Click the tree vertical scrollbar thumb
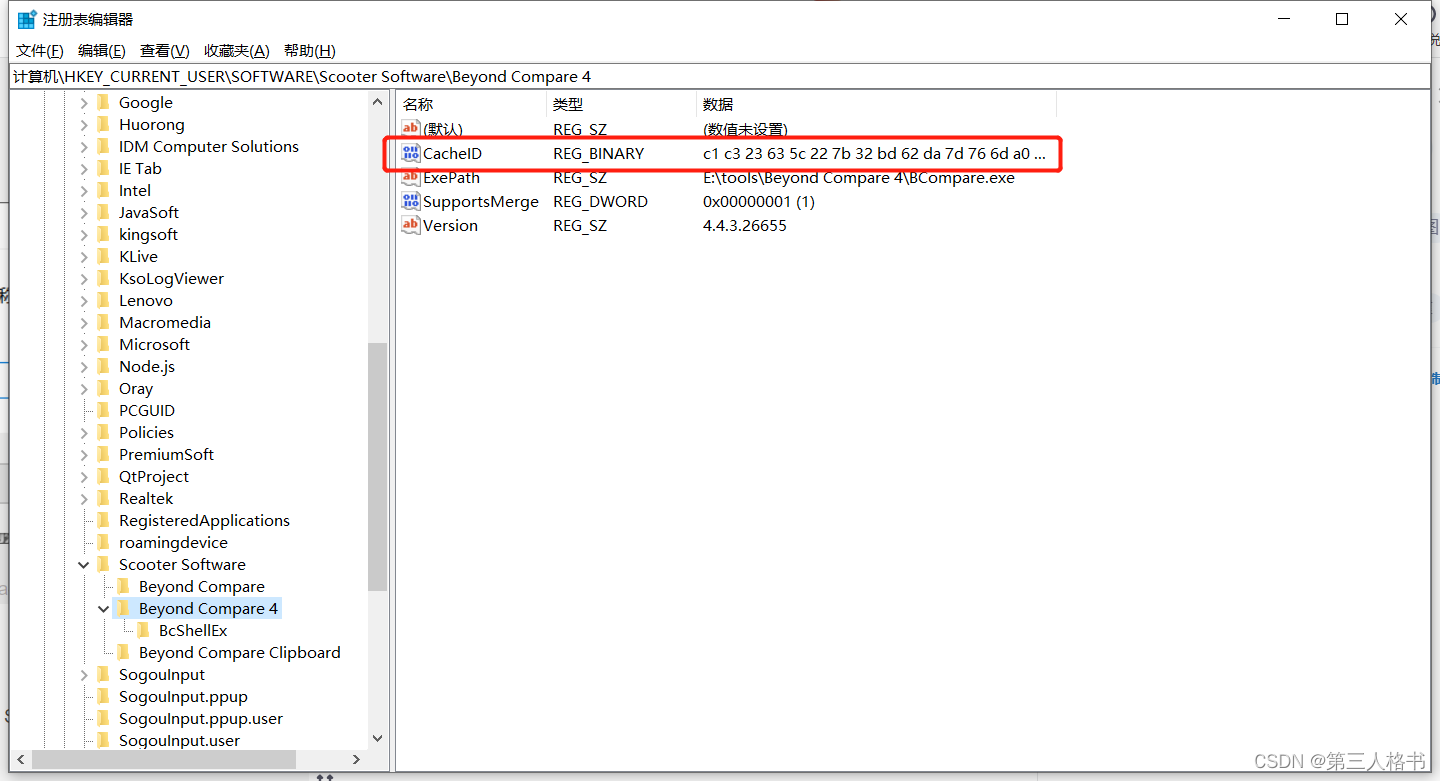This screenshot has width=1440, height=781. (377, 466)
